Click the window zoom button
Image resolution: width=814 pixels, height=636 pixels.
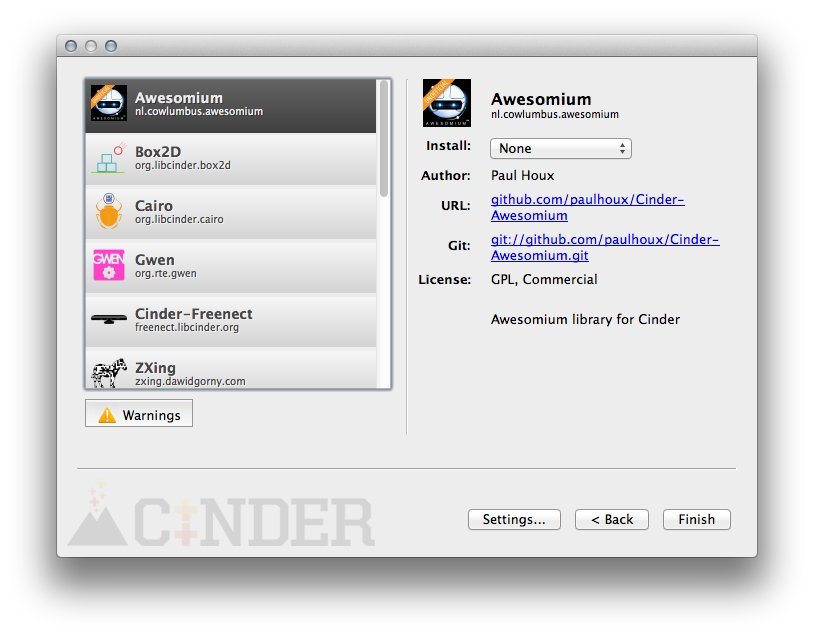pos(111,46)
